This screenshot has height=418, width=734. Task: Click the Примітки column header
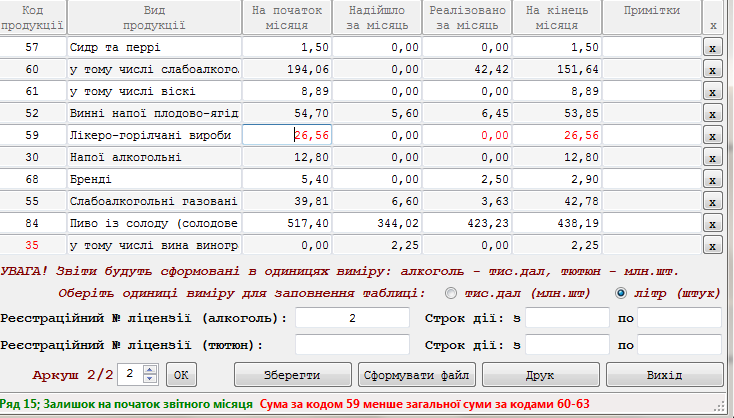[x=651, y=12]
